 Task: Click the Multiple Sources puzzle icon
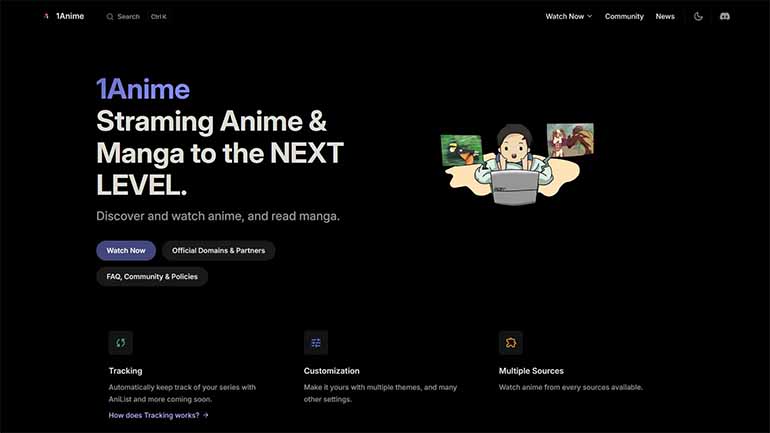511,343
